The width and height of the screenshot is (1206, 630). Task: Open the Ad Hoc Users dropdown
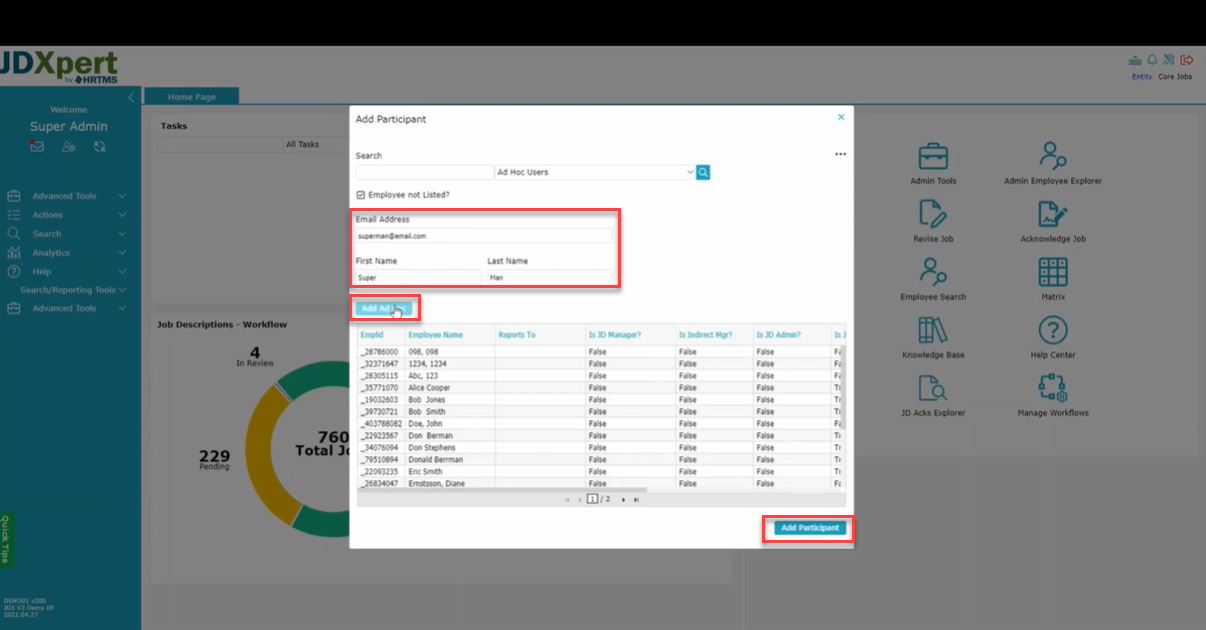coord(594,172)
